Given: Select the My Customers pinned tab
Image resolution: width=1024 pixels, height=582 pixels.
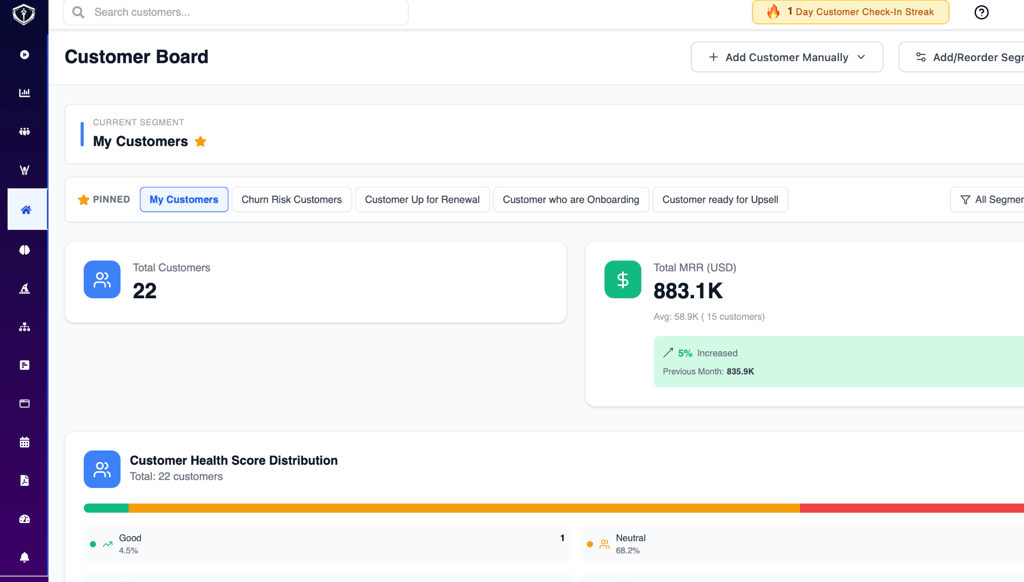Looking at the screenshot, I should (x=184, y=199).
